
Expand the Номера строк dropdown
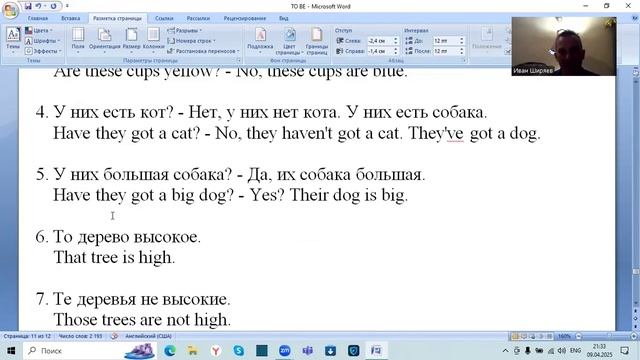coord(191,41)
